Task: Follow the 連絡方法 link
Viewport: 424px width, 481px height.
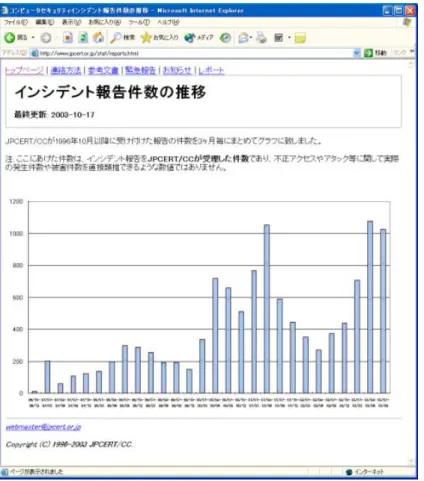Action: (66, 70)
